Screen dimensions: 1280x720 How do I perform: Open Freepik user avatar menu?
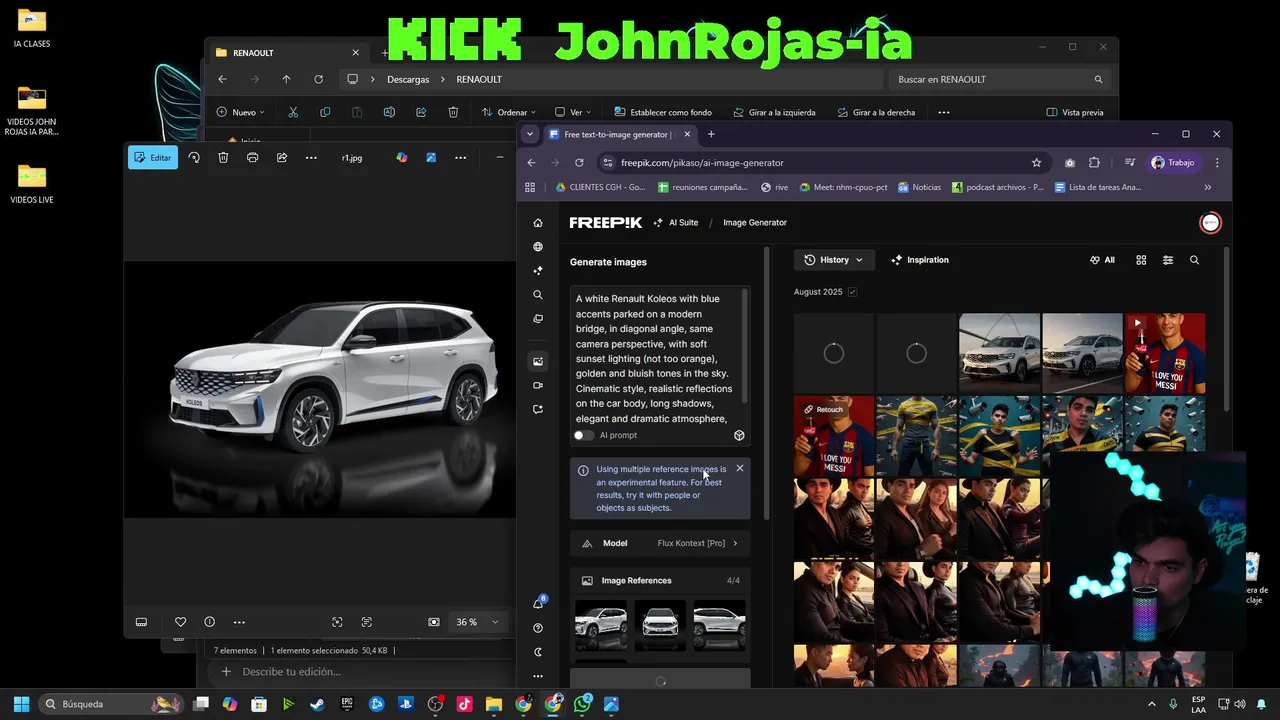coord(1210,223)
